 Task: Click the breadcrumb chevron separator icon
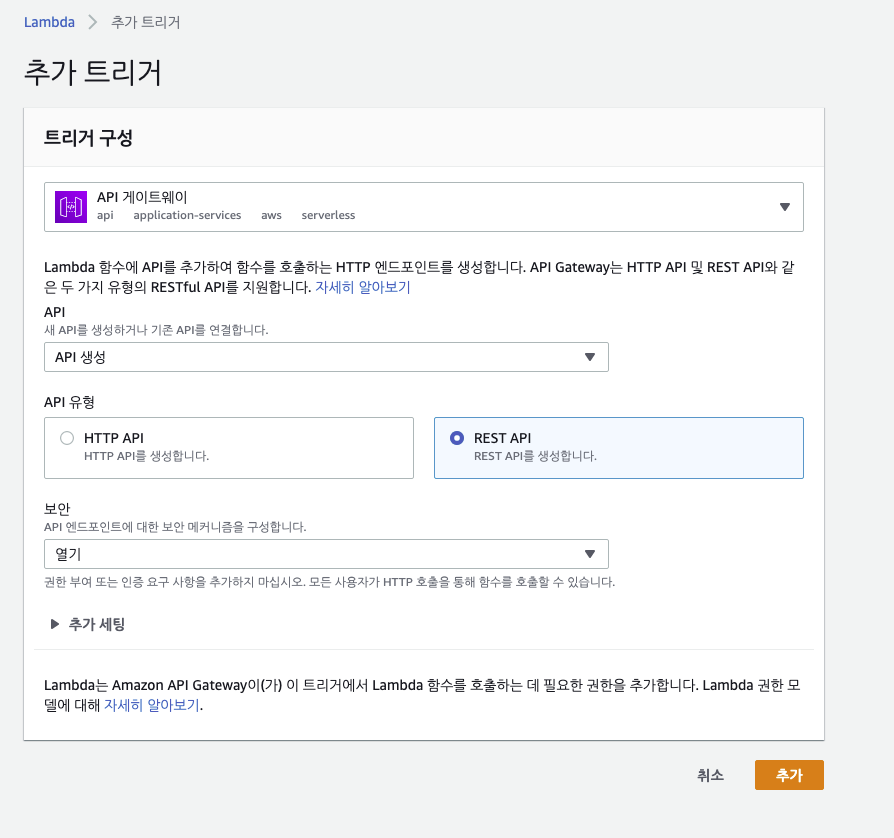tap(92, 22)
